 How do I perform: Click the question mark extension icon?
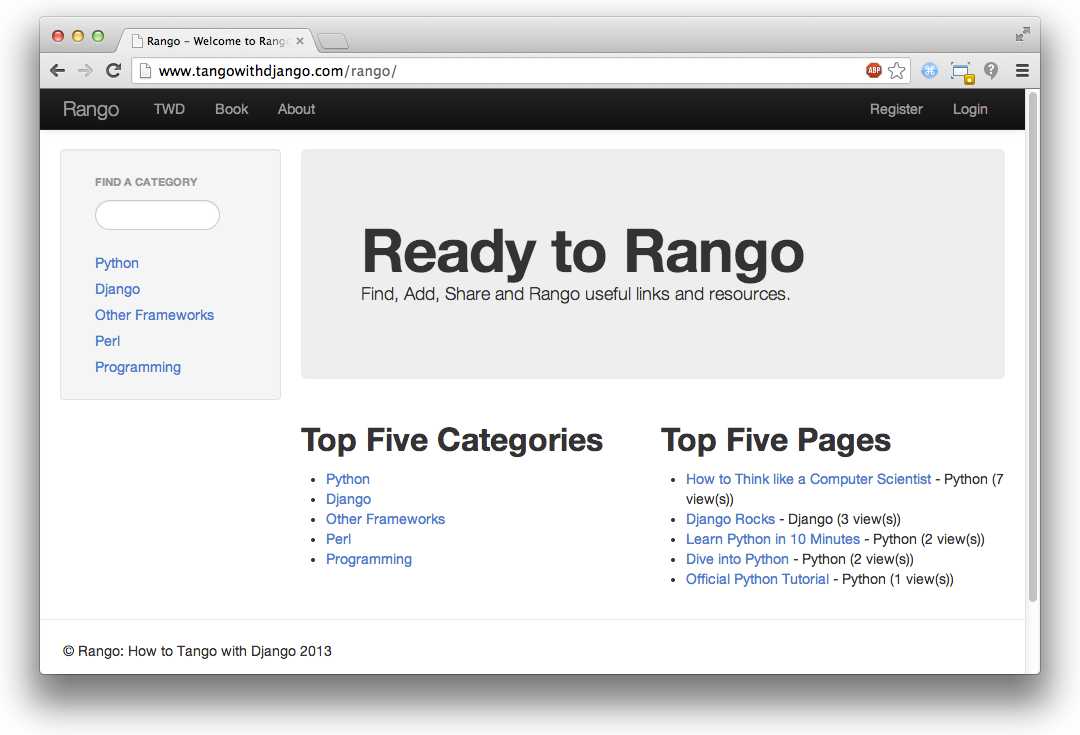point(990,70)
